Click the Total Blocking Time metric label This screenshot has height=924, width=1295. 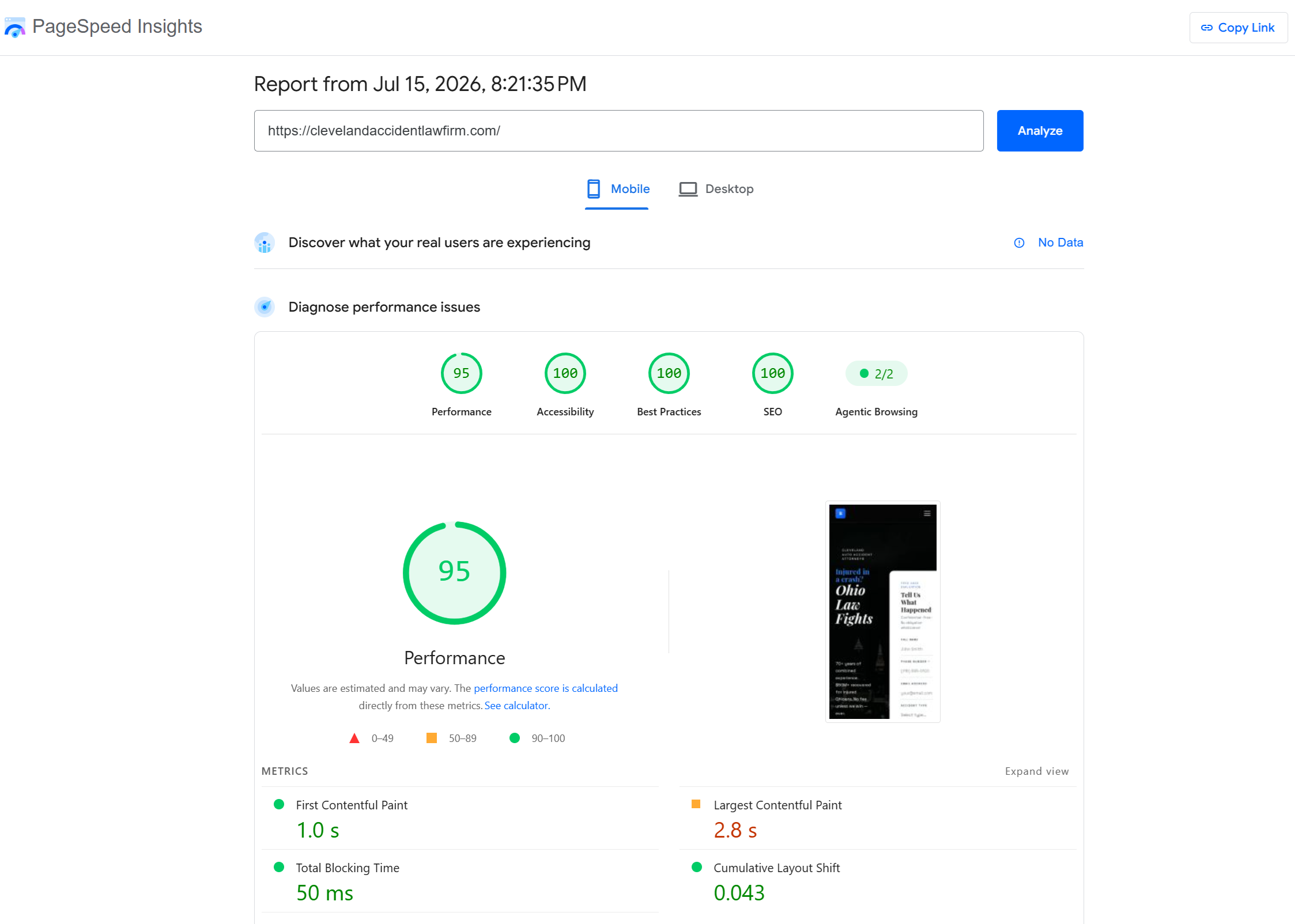tap(348, 868)
